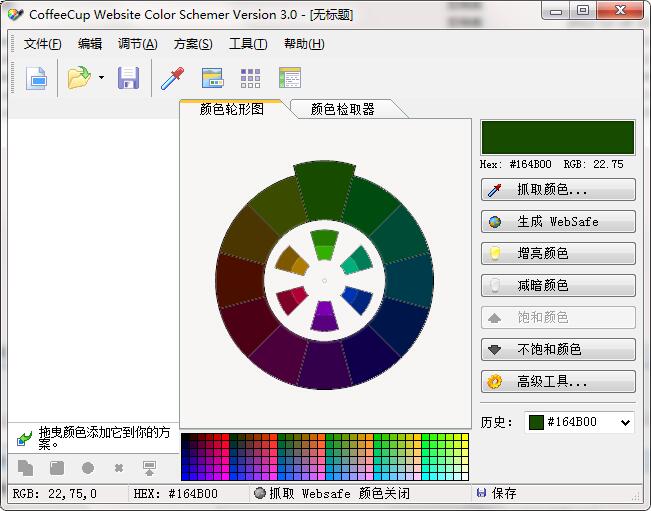
Task: Select the dark purple bottom outer wheel segment
Action: click(324, 365)
